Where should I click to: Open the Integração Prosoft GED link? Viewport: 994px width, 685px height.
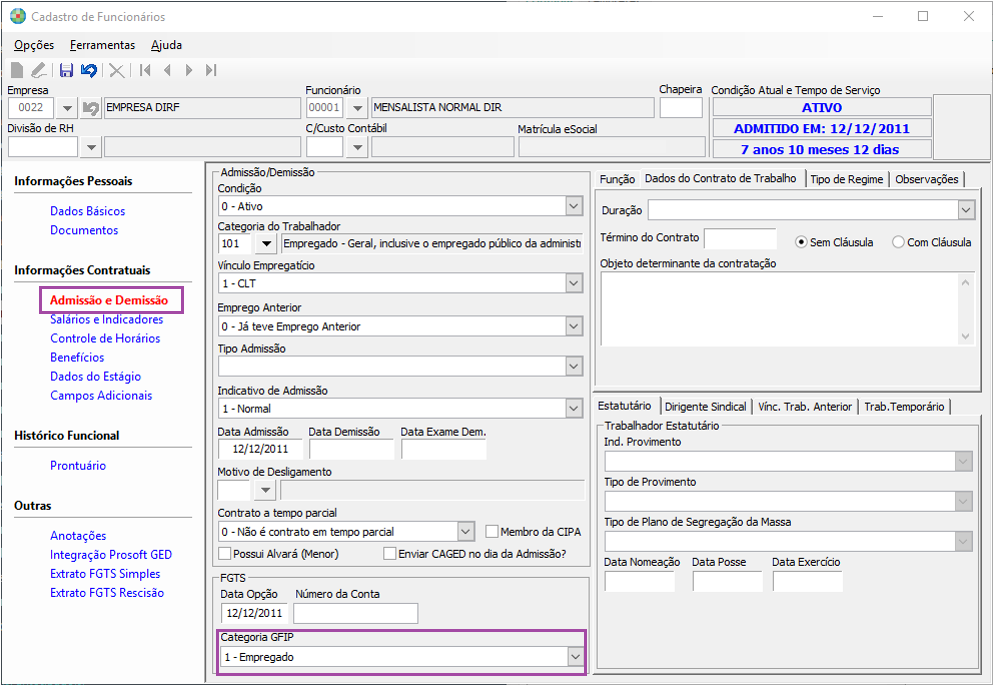111,555
